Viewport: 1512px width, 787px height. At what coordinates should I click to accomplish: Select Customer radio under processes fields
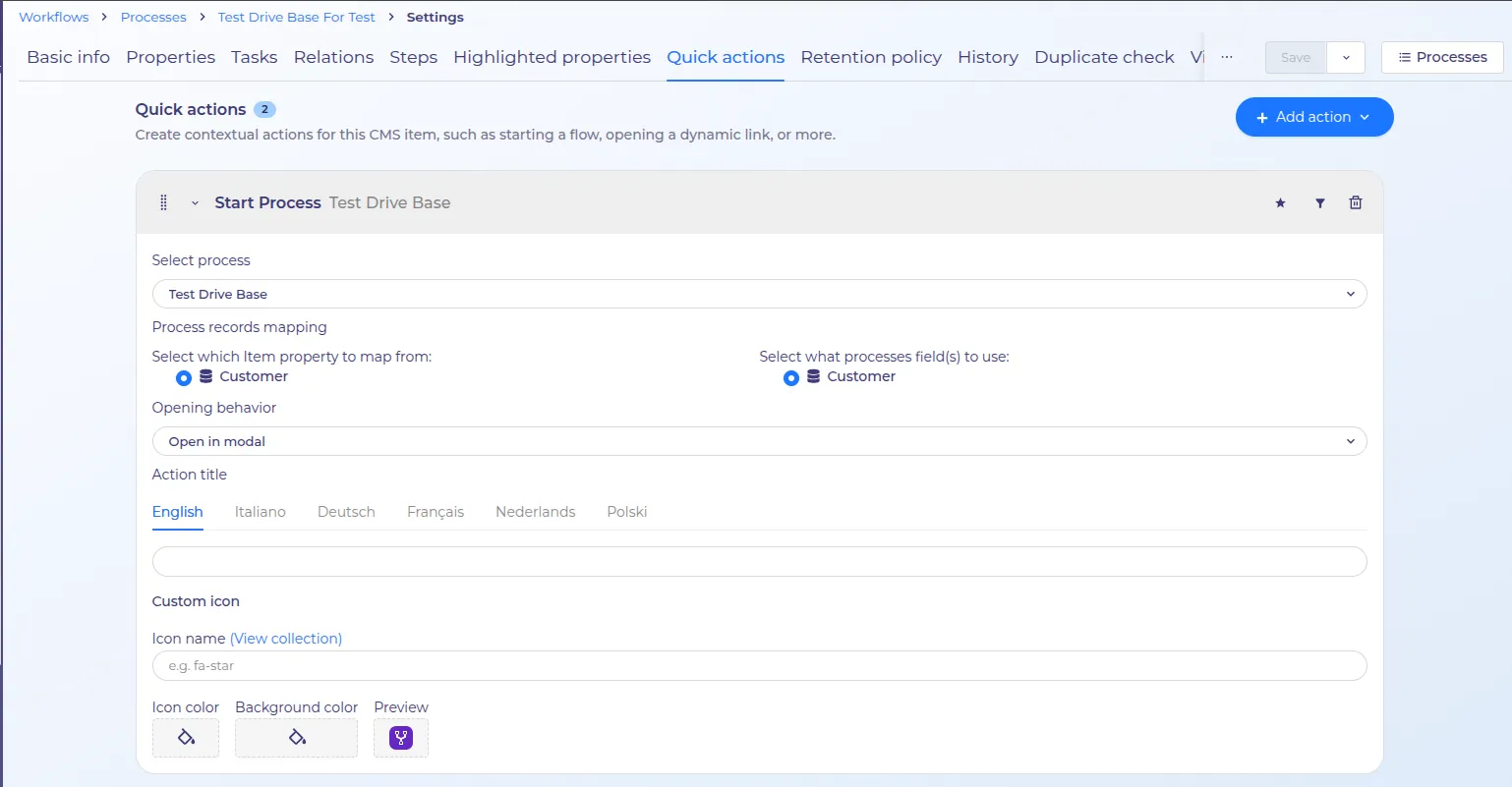pos(791,377)
